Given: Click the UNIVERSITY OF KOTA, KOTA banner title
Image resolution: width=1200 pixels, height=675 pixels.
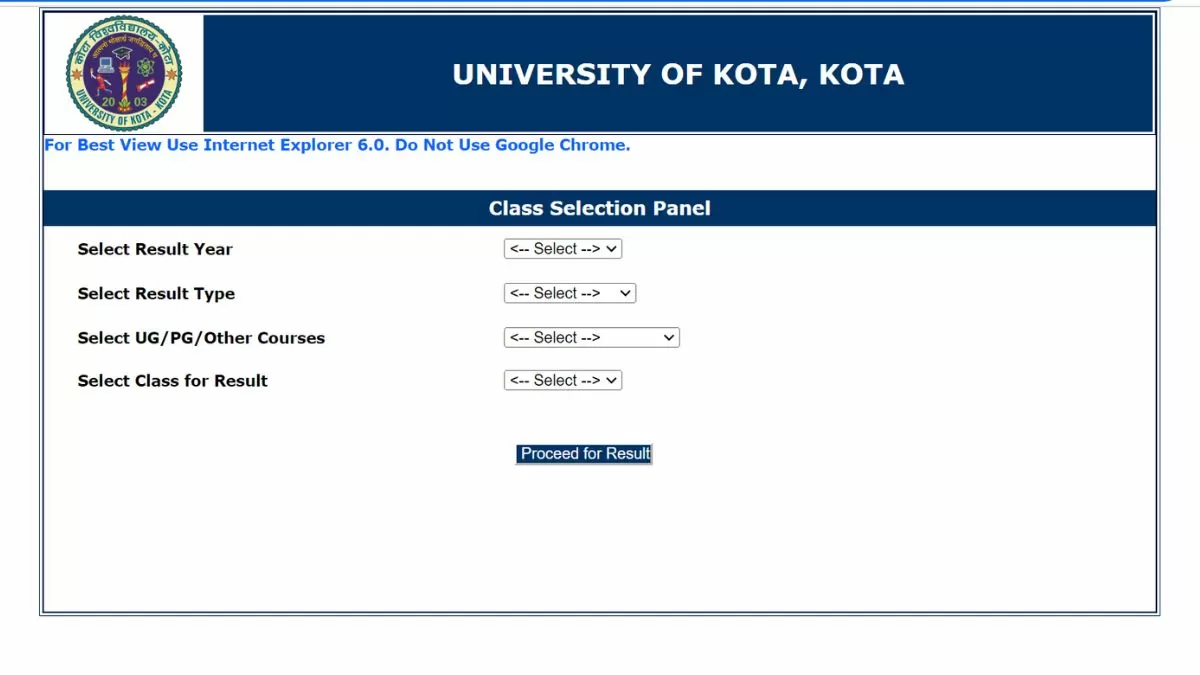Looking at the screenshot, I should 678,75.
